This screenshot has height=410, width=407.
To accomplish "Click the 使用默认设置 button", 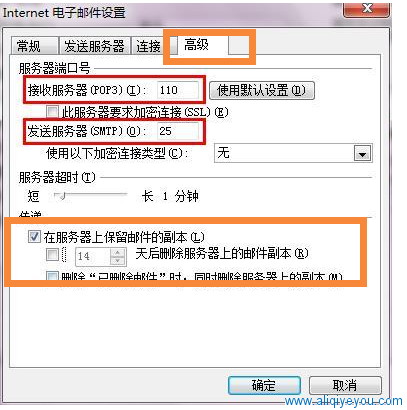I will coord(262,90).
